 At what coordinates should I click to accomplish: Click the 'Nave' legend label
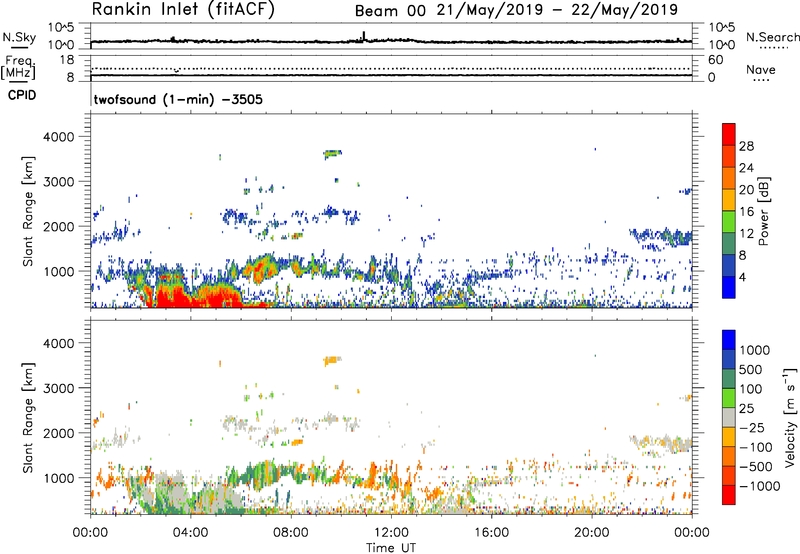click(761, 69)
